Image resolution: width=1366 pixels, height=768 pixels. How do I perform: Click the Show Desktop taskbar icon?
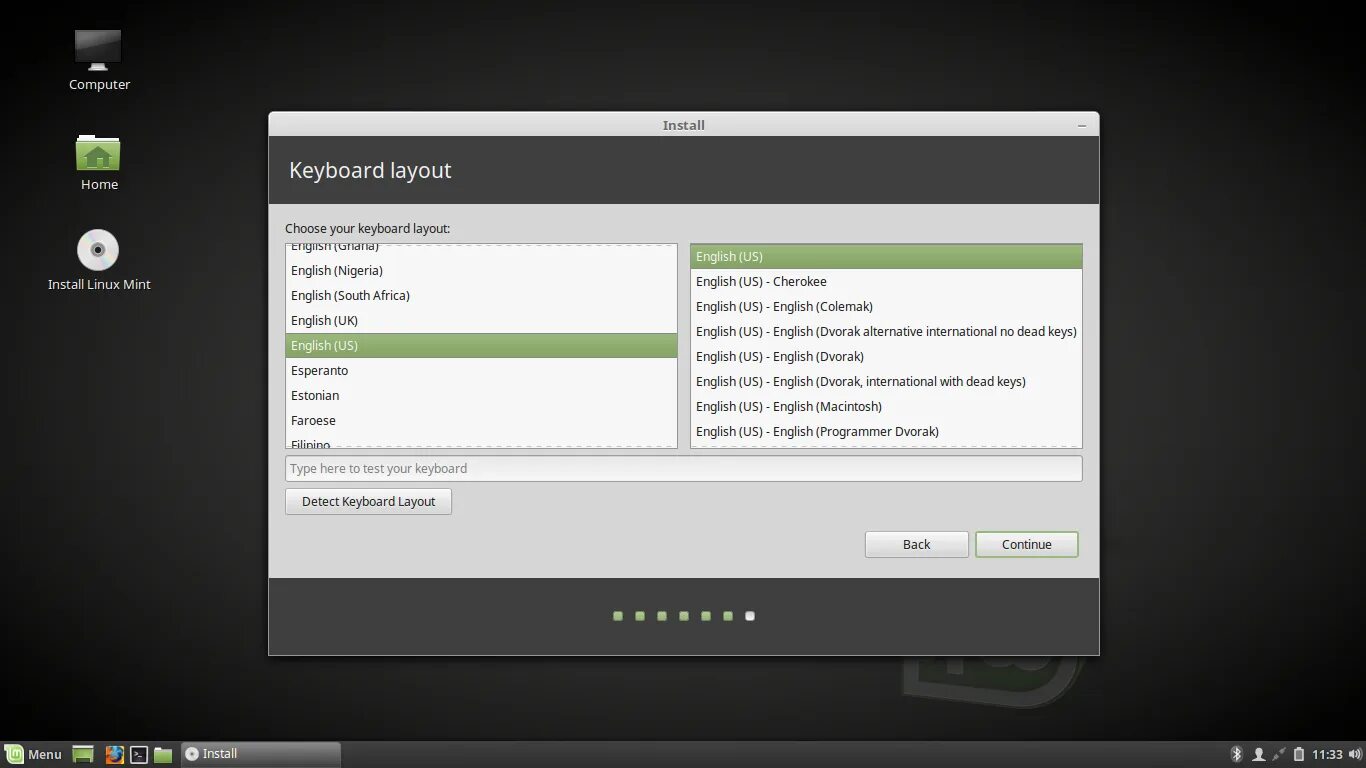83,754
